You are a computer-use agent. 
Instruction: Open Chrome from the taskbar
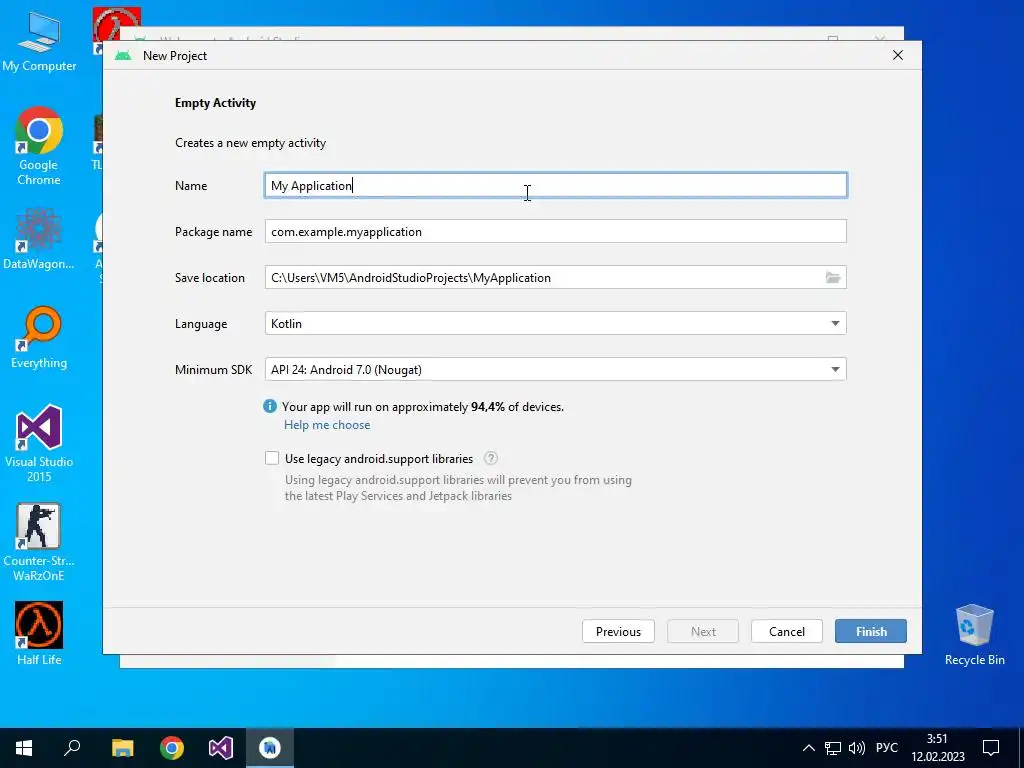pos(172,748)
